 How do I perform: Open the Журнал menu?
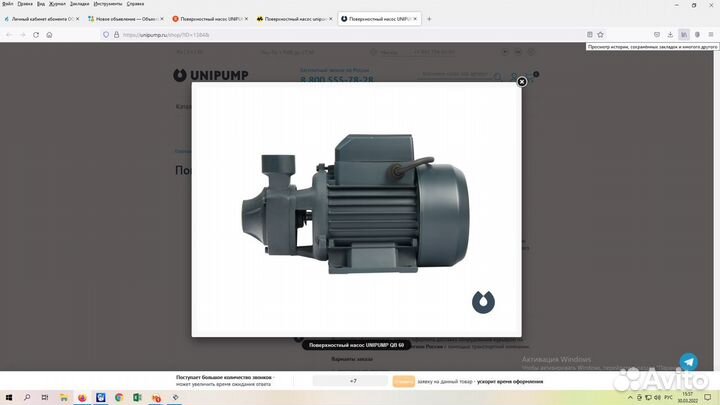57,4
